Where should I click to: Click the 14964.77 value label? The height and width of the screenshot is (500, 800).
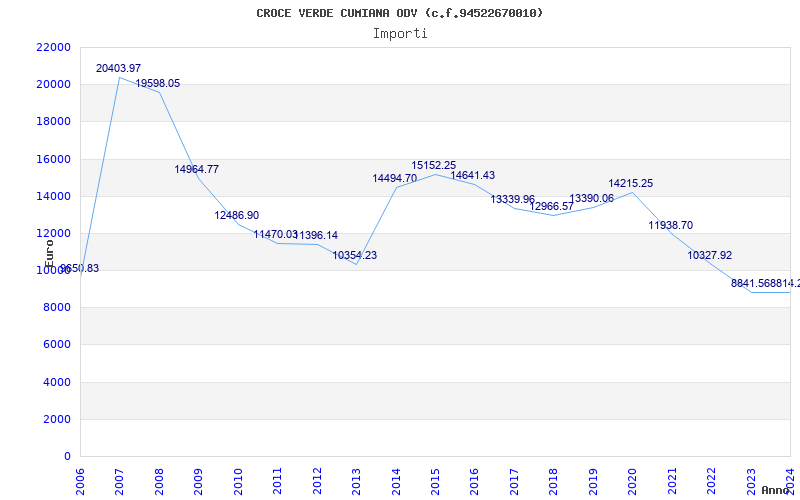pos(196,169)
